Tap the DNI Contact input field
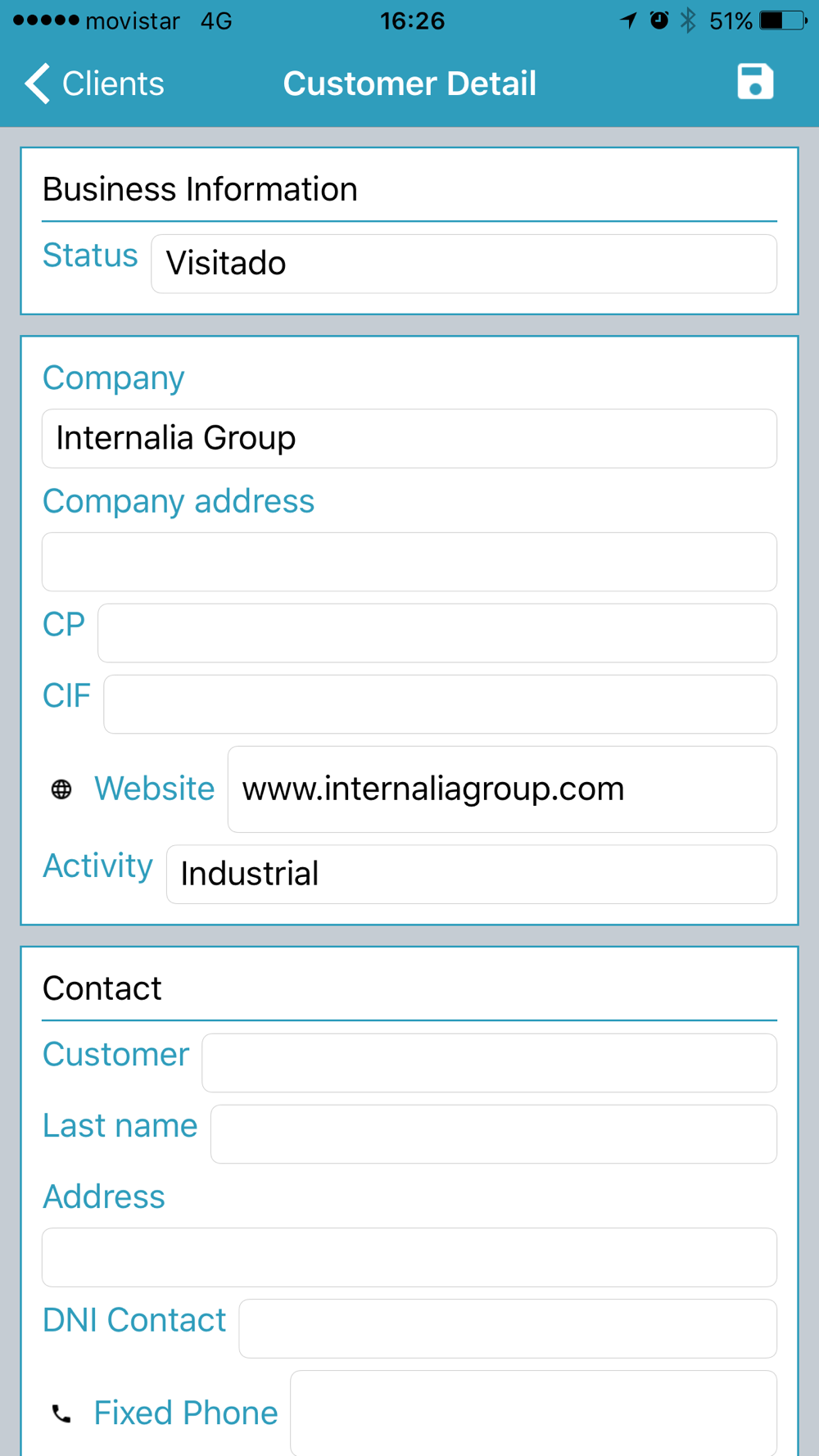The height and width of the screenshot is (1456, 819). [x=508, y=1328]
